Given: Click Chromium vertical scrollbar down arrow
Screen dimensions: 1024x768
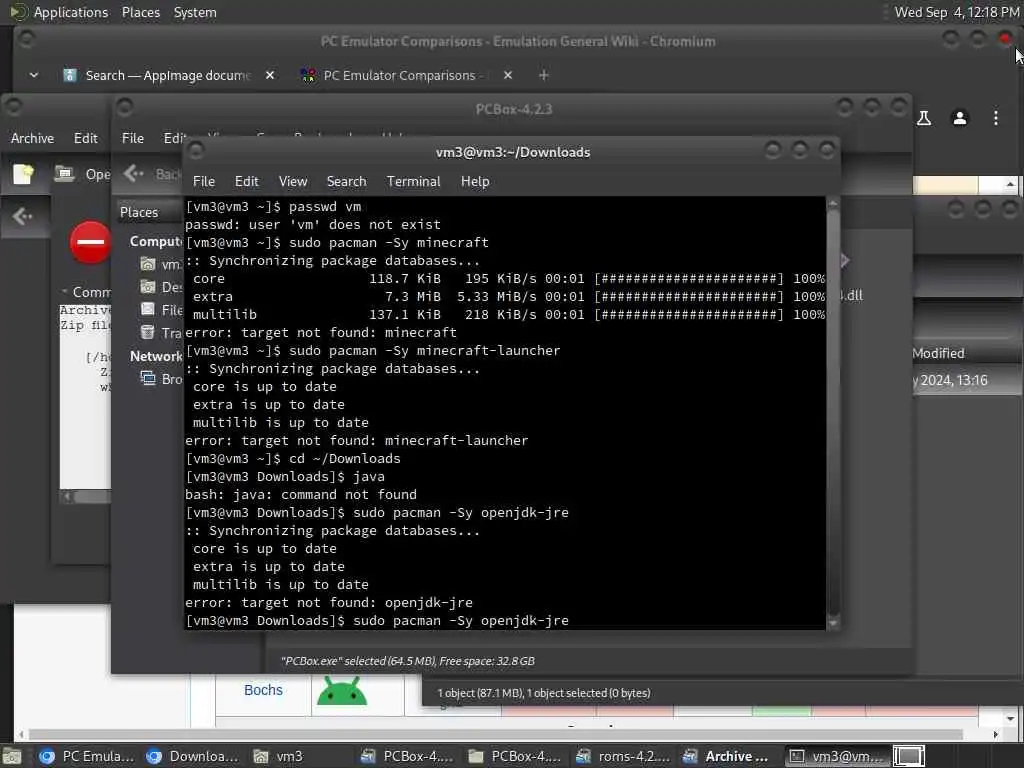Looking at the screenshot, I should point(1010,718).
